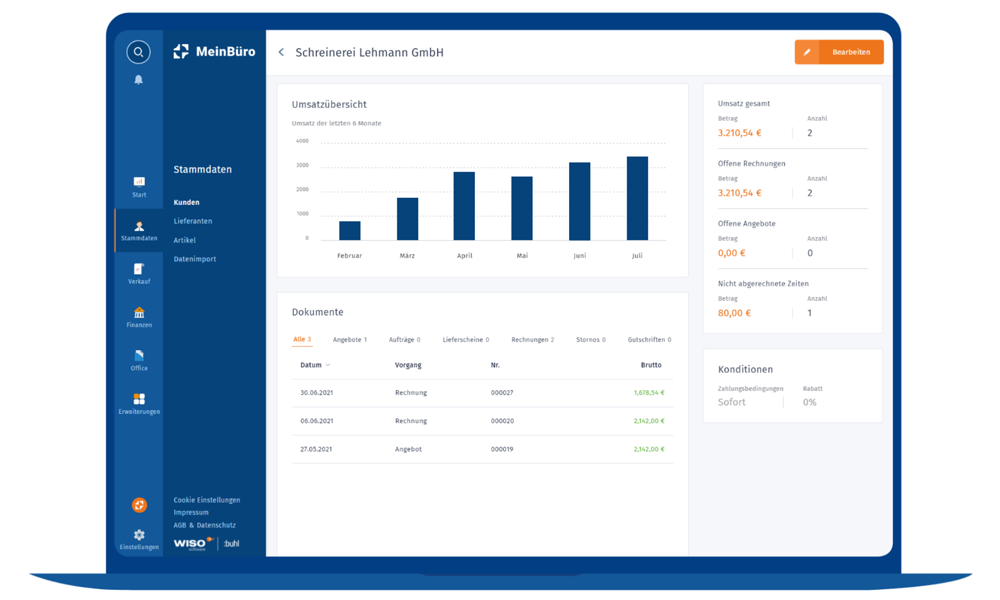Image resolution: width=1000 pixels, height=600 pixels.
Task: Click the Februar bar in chart
Action: click(x=349, y=231)
